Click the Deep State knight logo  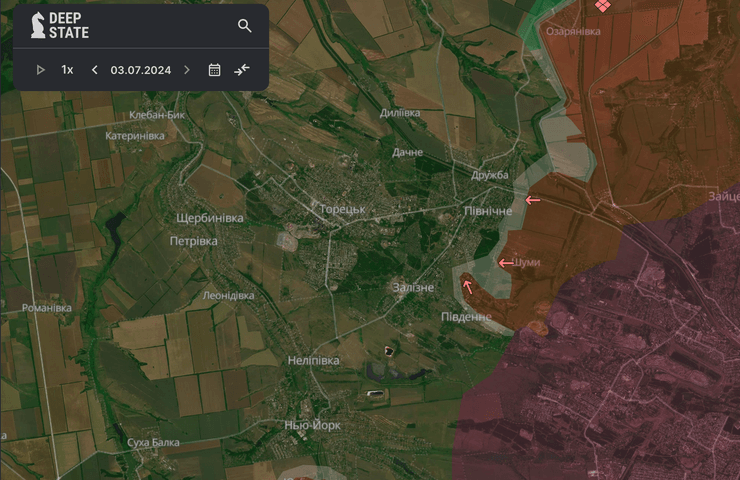(37, 25)
